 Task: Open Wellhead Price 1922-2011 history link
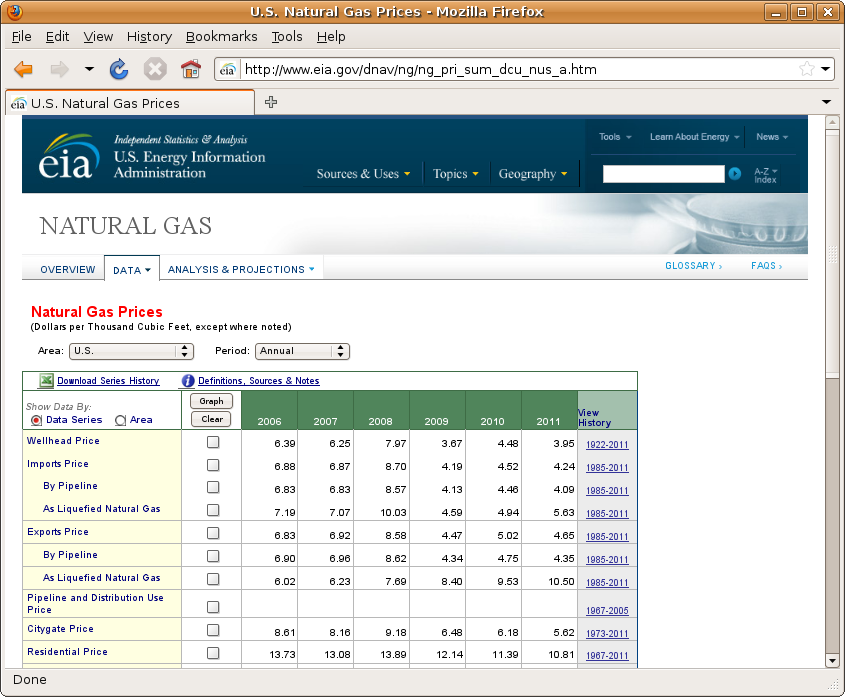[x=607, y=445]
